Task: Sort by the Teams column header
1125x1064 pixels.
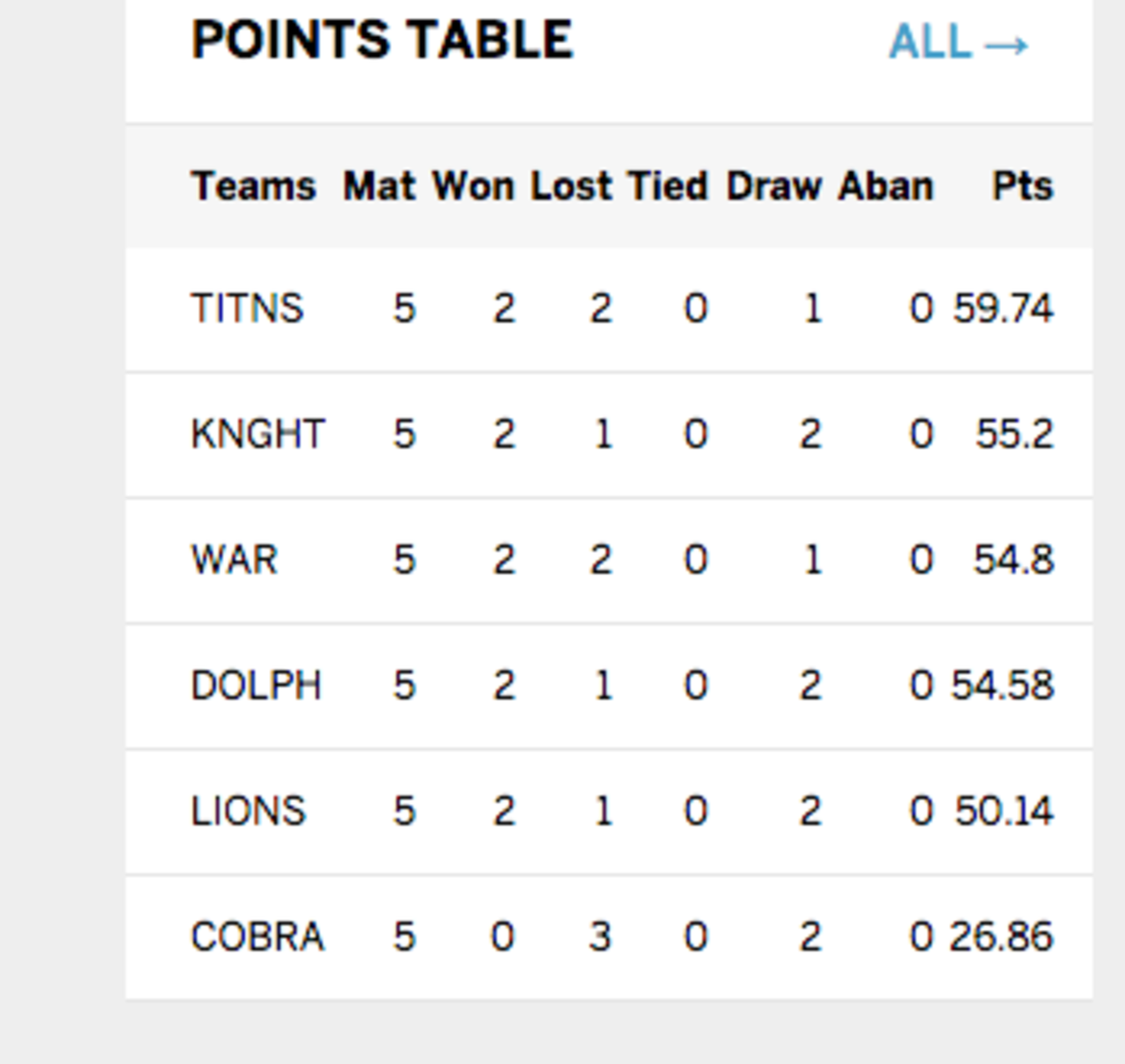Action: (x=256, y=185)
